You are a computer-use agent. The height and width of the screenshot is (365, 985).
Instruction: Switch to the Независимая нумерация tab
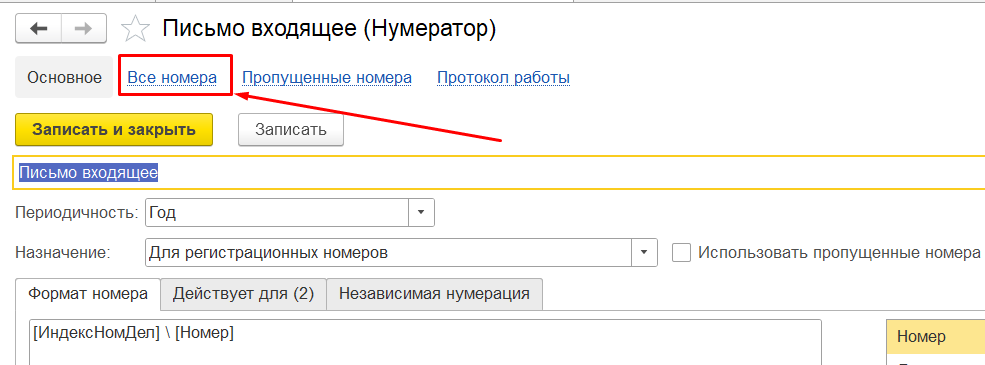[x=434, y=293]
